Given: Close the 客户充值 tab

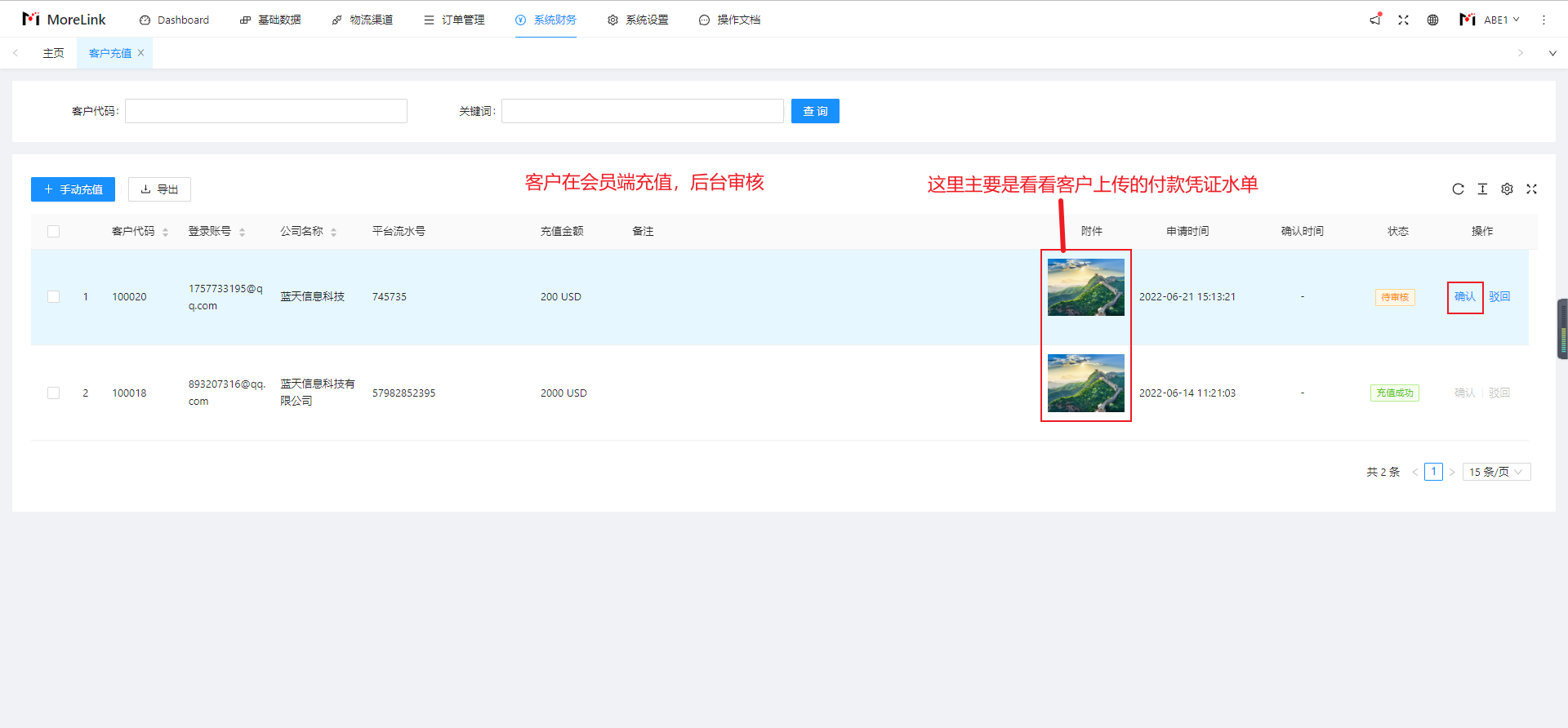Looking at the screenshot, I should pos(140,53).
